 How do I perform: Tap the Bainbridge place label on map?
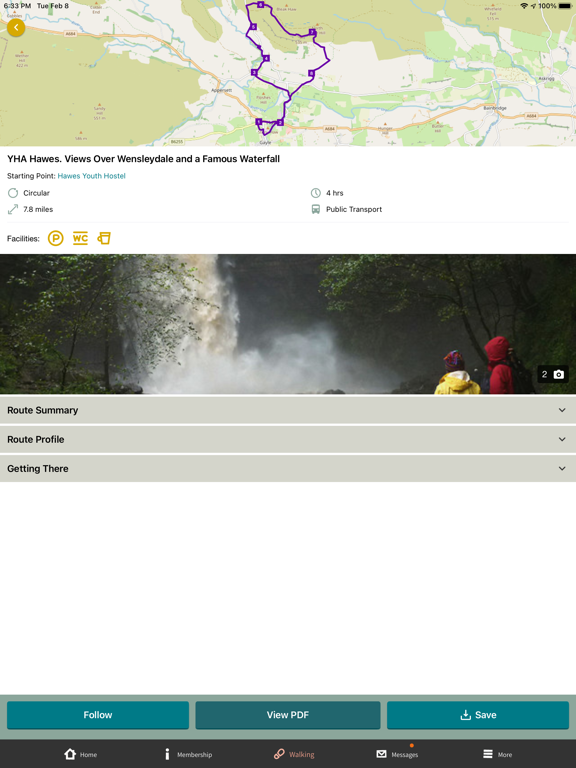coord(495,108)
